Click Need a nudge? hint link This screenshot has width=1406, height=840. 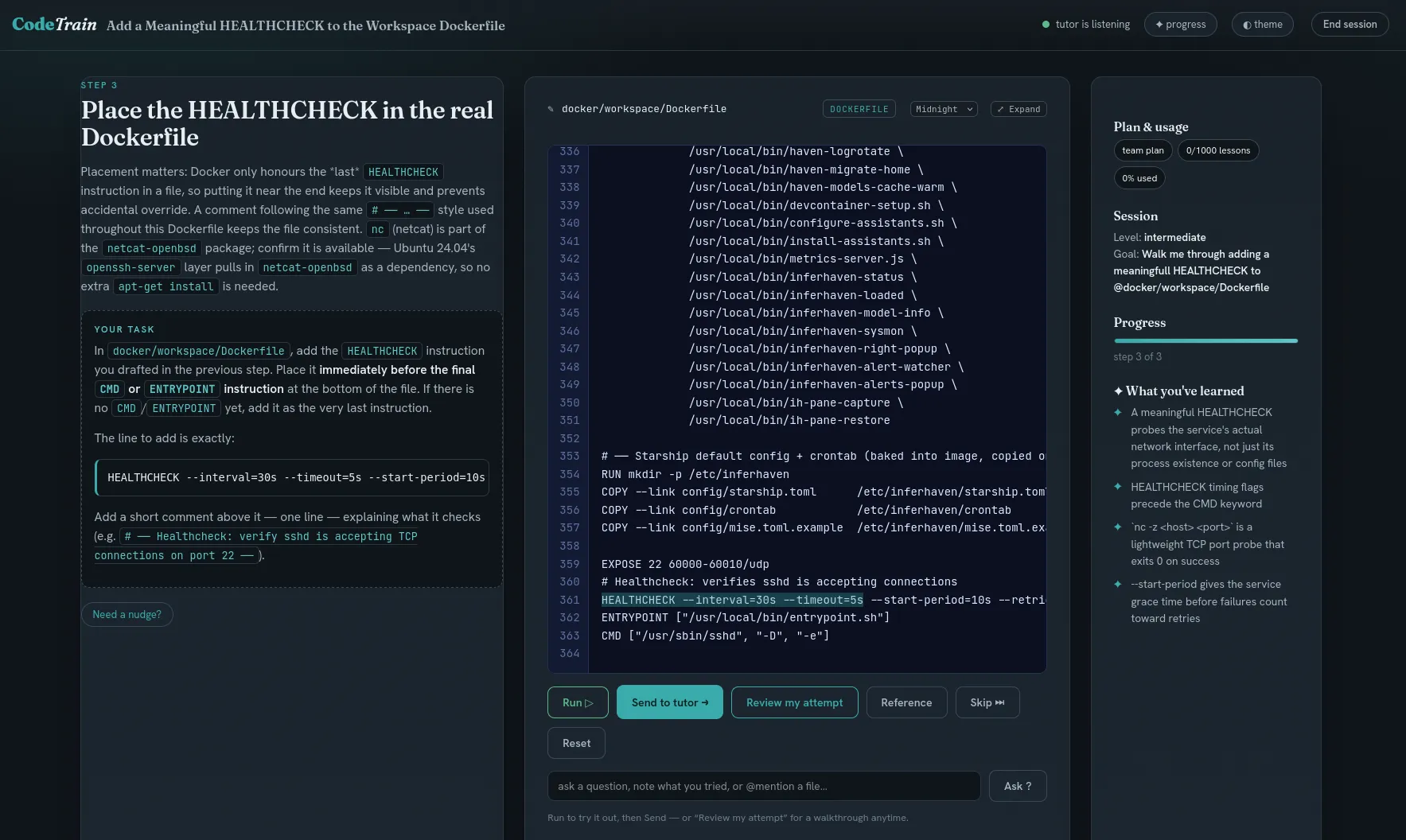(127, 614)
